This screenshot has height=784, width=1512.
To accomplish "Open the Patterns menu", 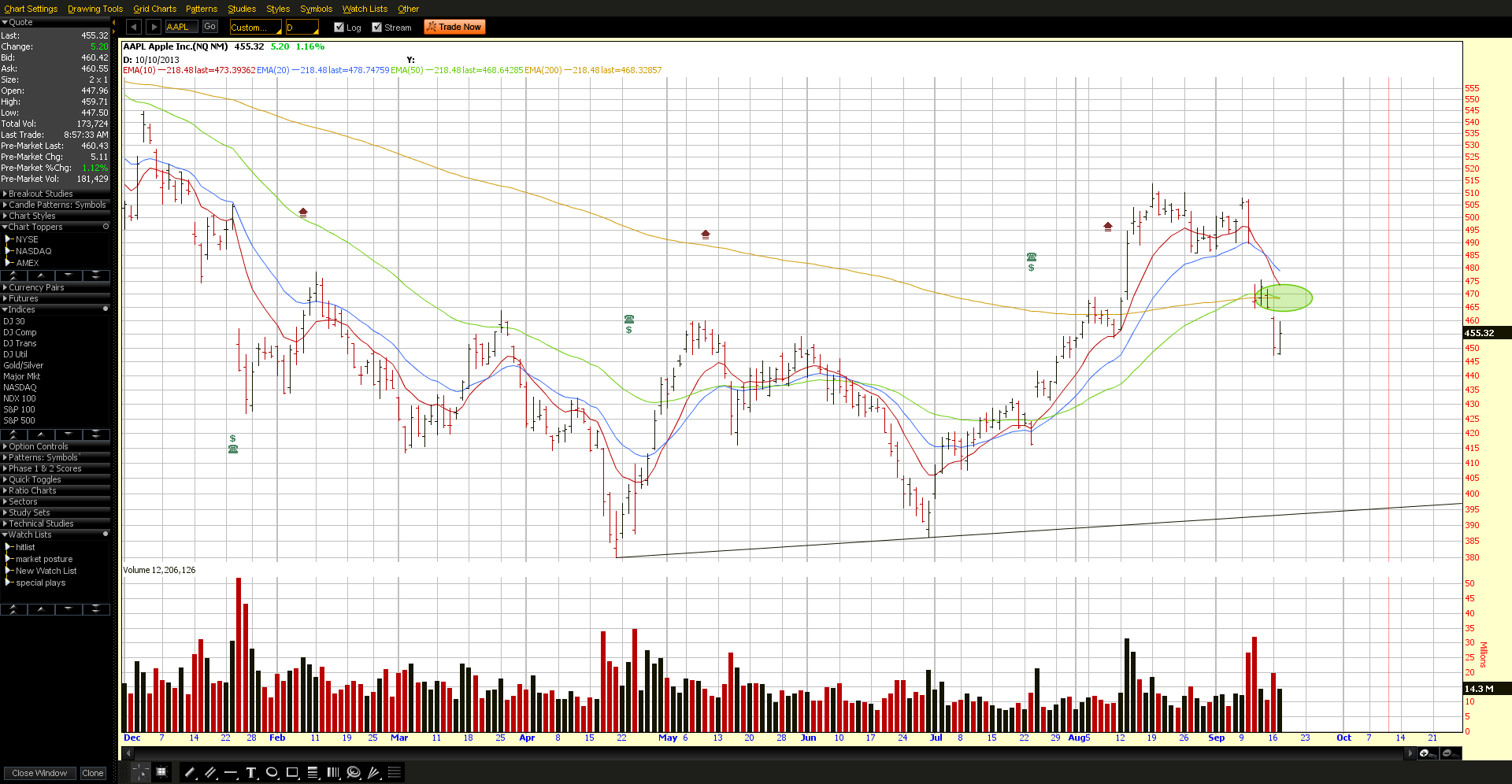I will (x=202, y=9).
